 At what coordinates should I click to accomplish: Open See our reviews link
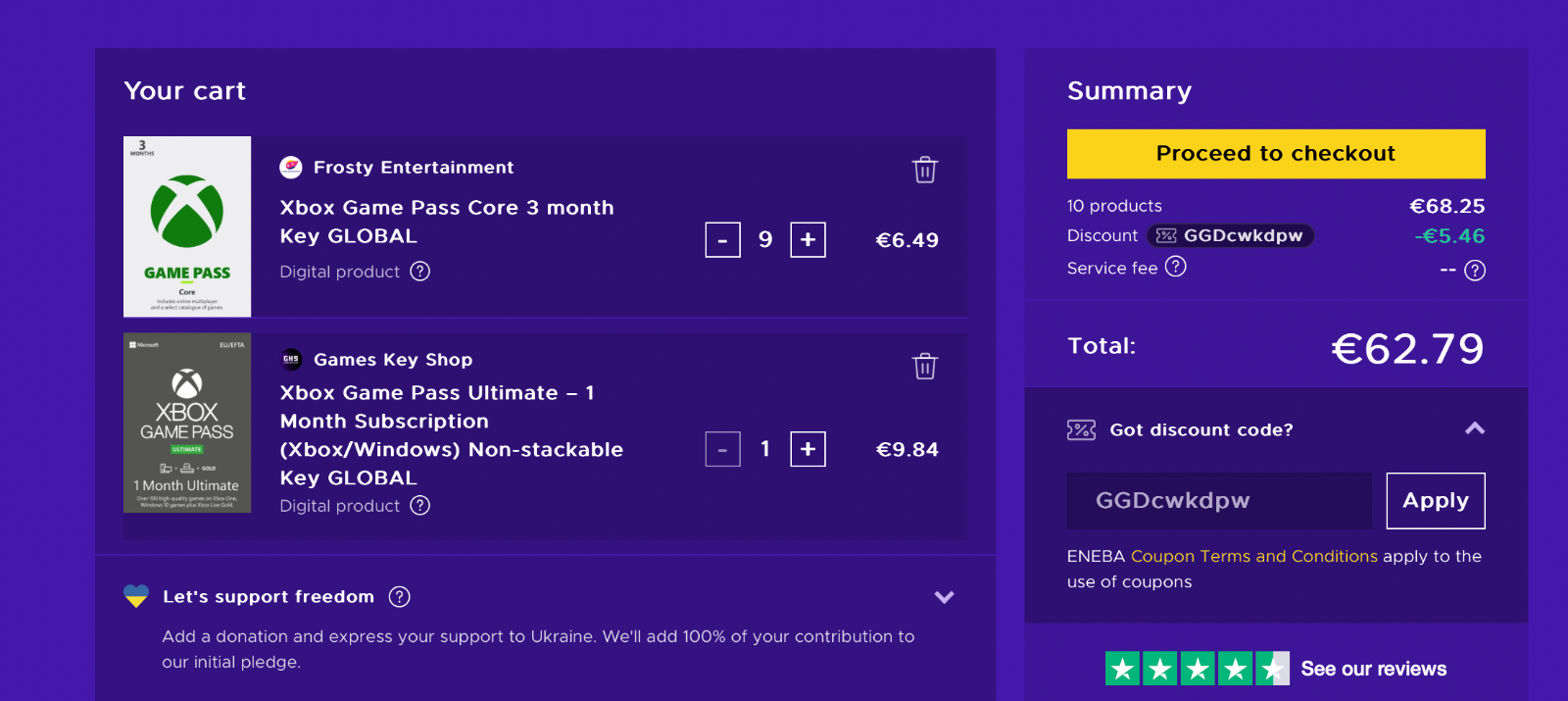(x=1373, y=669)
